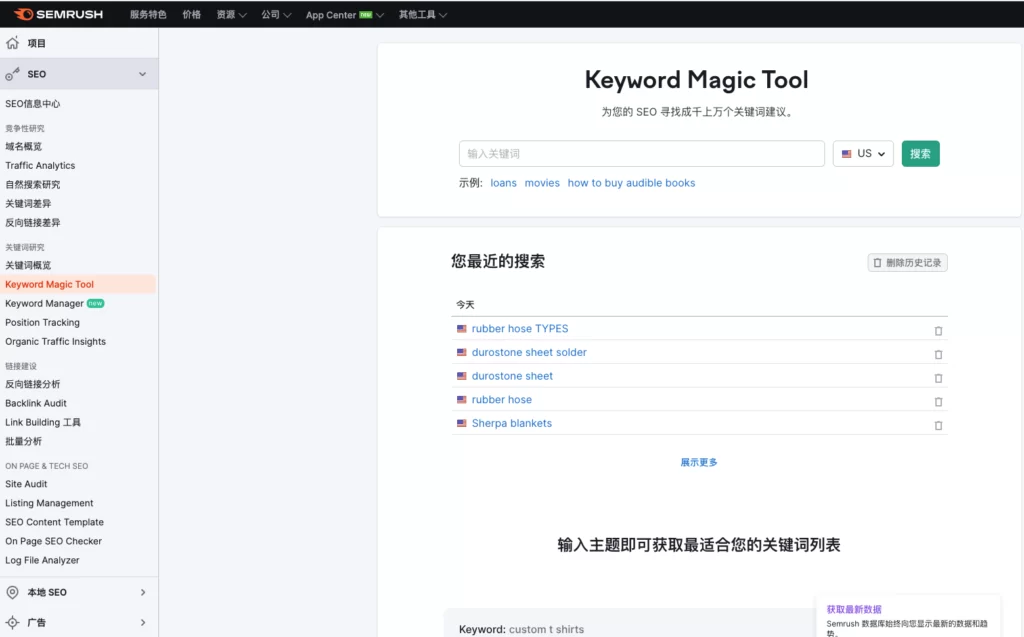The image size is (1024, 637).
Task: Open recent search 'rubber hose'
Action: [502, 399]
